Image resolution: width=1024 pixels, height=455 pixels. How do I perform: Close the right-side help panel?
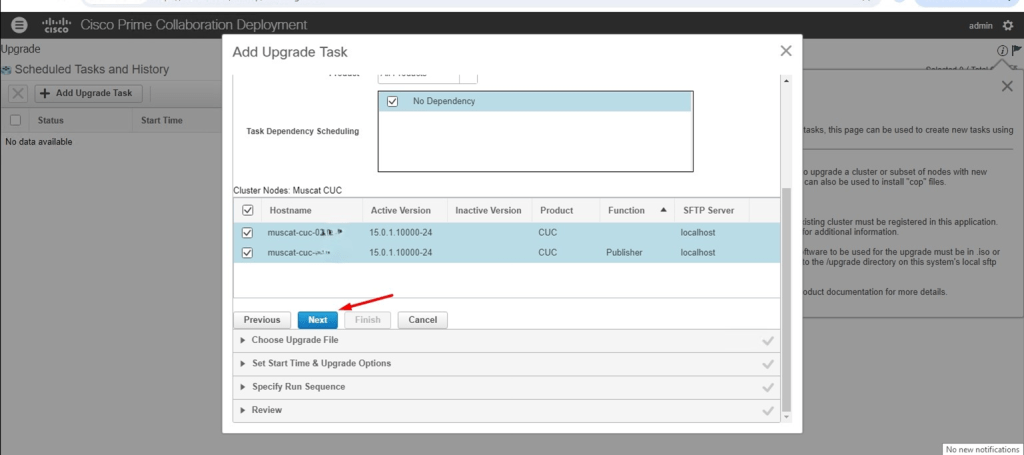[x=1007, y=87]
